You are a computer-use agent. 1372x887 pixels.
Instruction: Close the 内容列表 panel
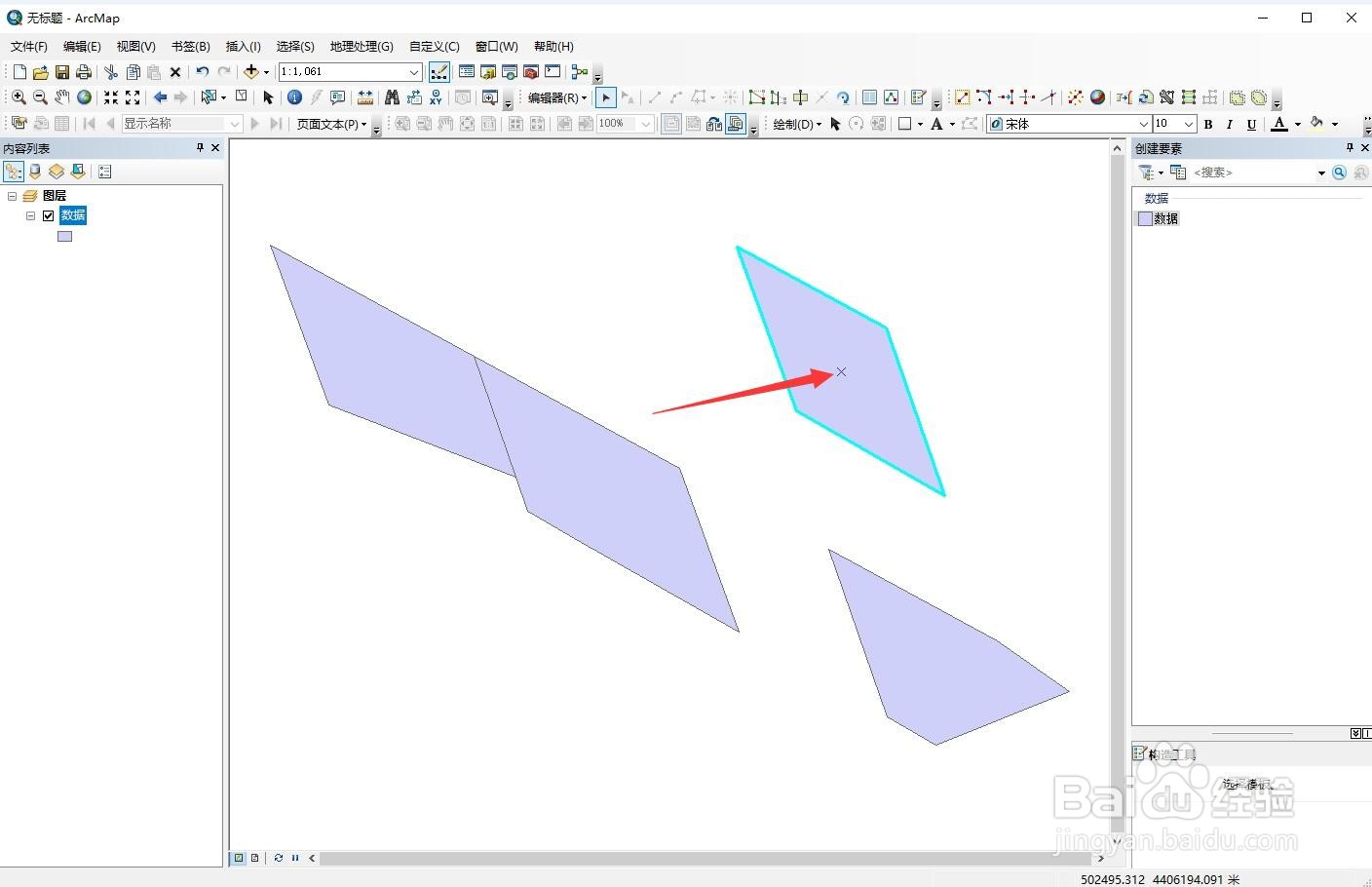tap(215, 147)
